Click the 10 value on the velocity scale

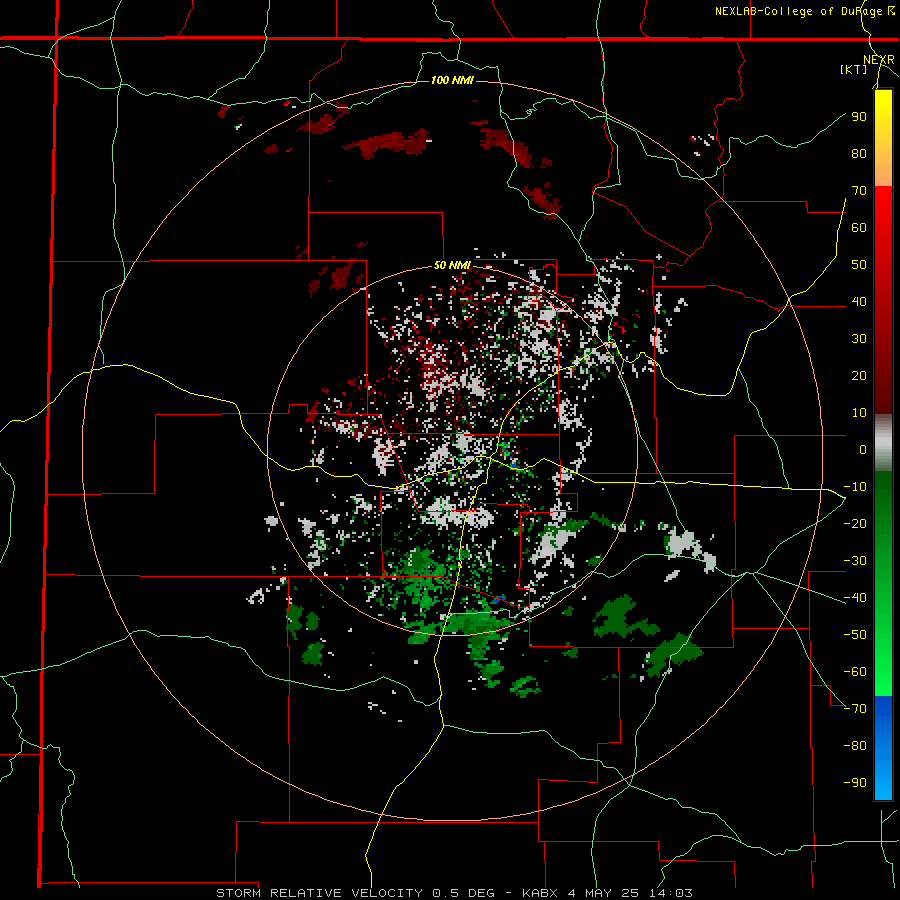[x=859, y=413]
